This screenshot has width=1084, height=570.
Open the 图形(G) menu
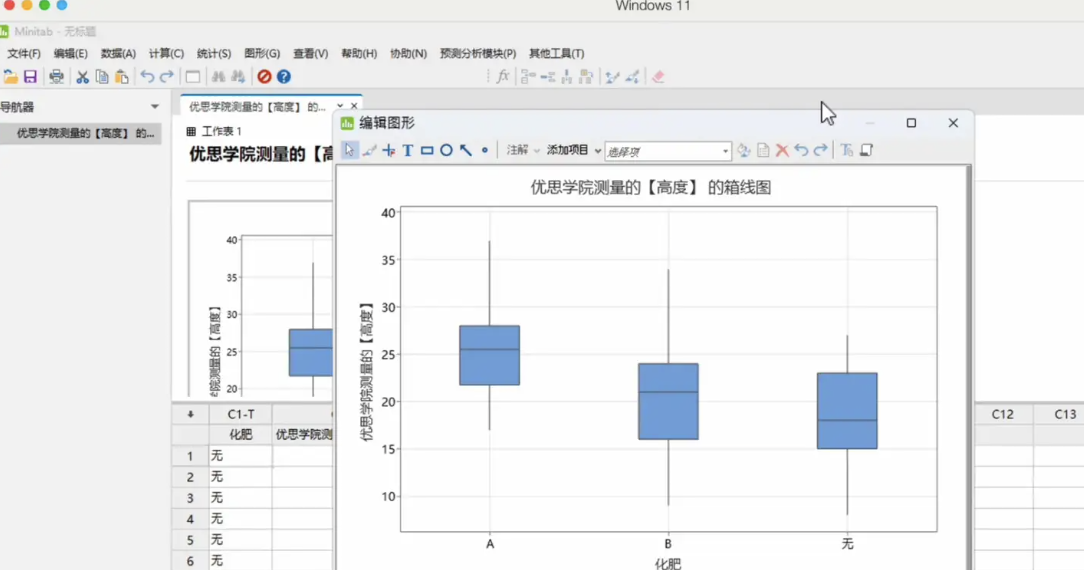[262, 53]
